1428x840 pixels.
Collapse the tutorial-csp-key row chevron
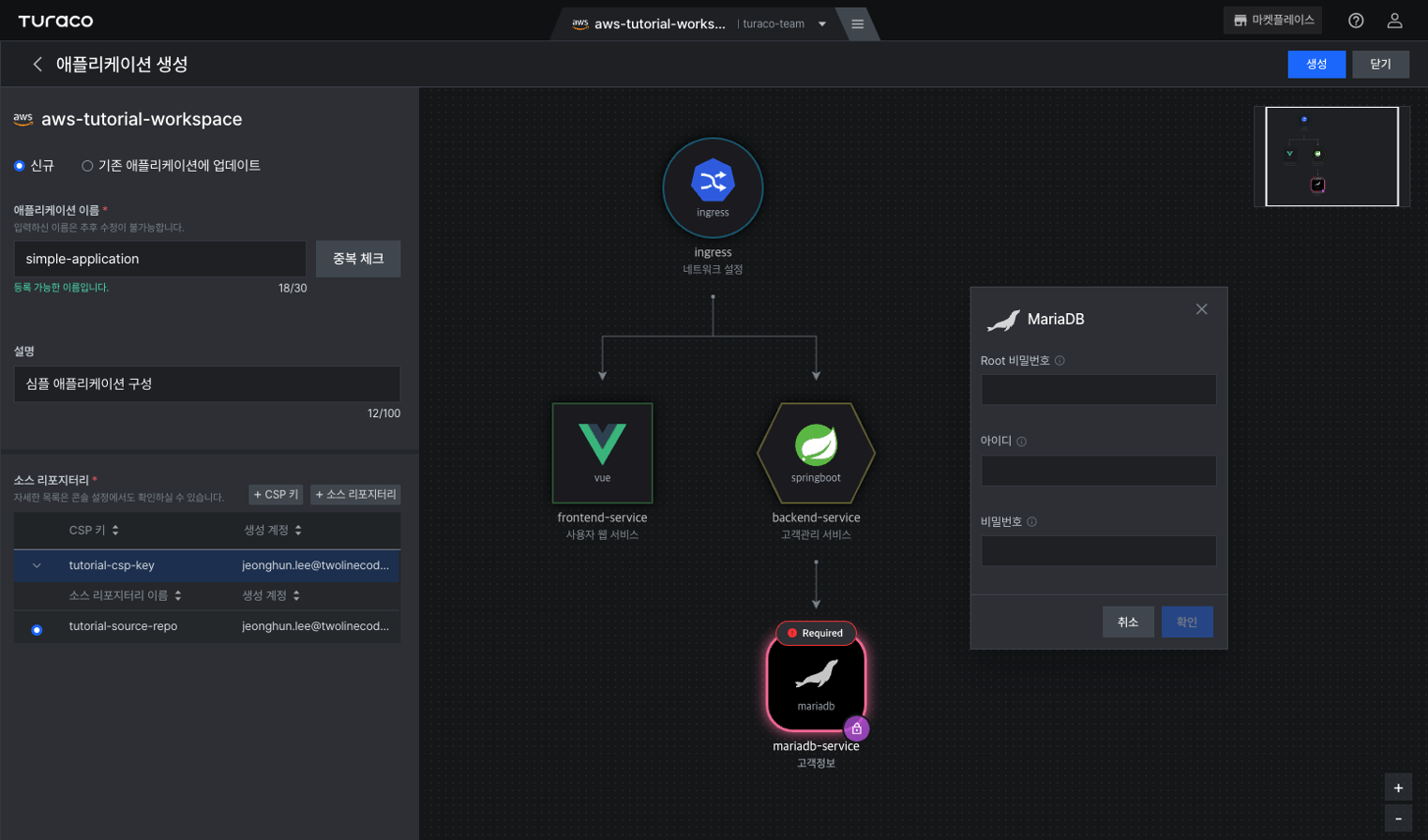[x=37, y=566]
